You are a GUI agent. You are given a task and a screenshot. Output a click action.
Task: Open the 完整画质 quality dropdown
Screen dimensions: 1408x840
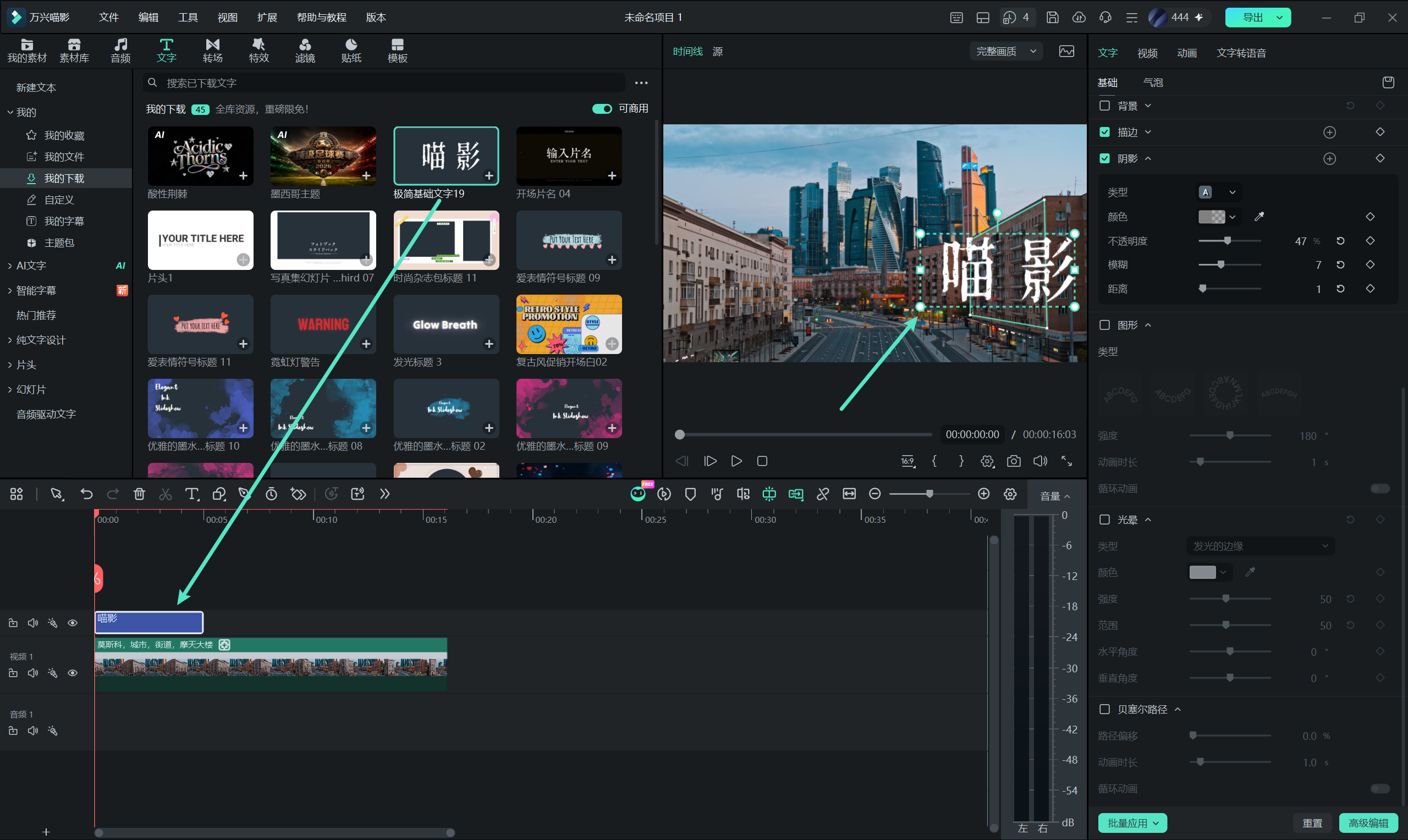coord(1006,52)
